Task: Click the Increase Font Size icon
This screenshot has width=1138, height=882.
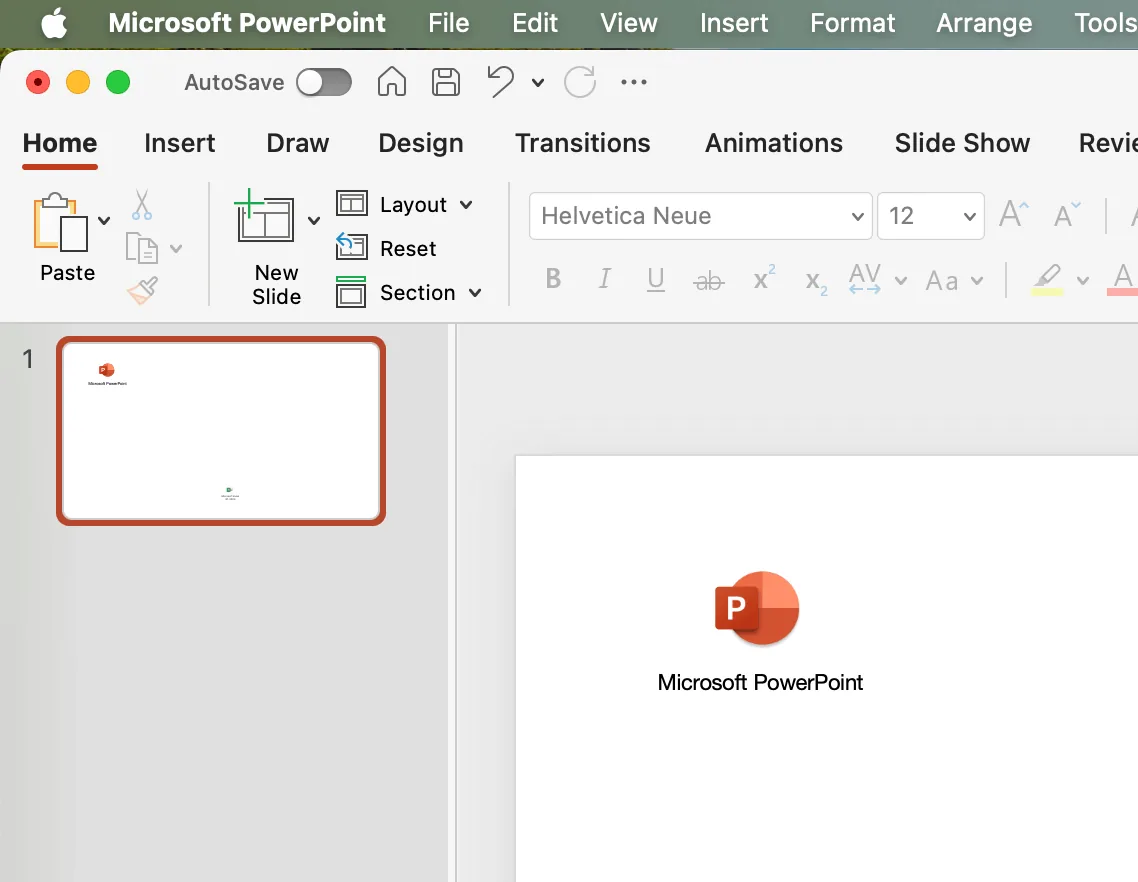Action: 1014,215
